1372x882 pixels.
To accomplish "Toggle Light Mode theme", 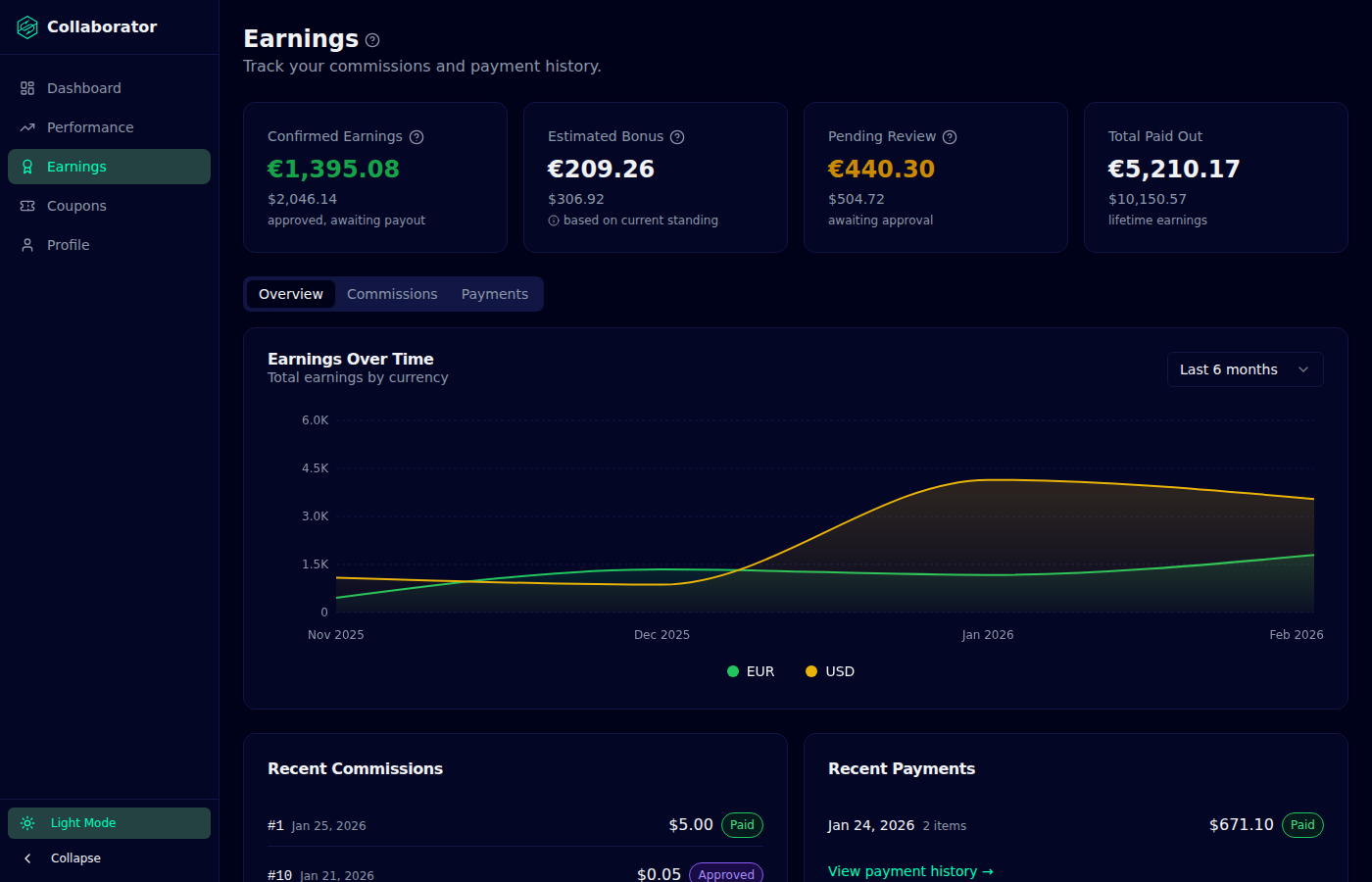I will [x=109, y=823].
